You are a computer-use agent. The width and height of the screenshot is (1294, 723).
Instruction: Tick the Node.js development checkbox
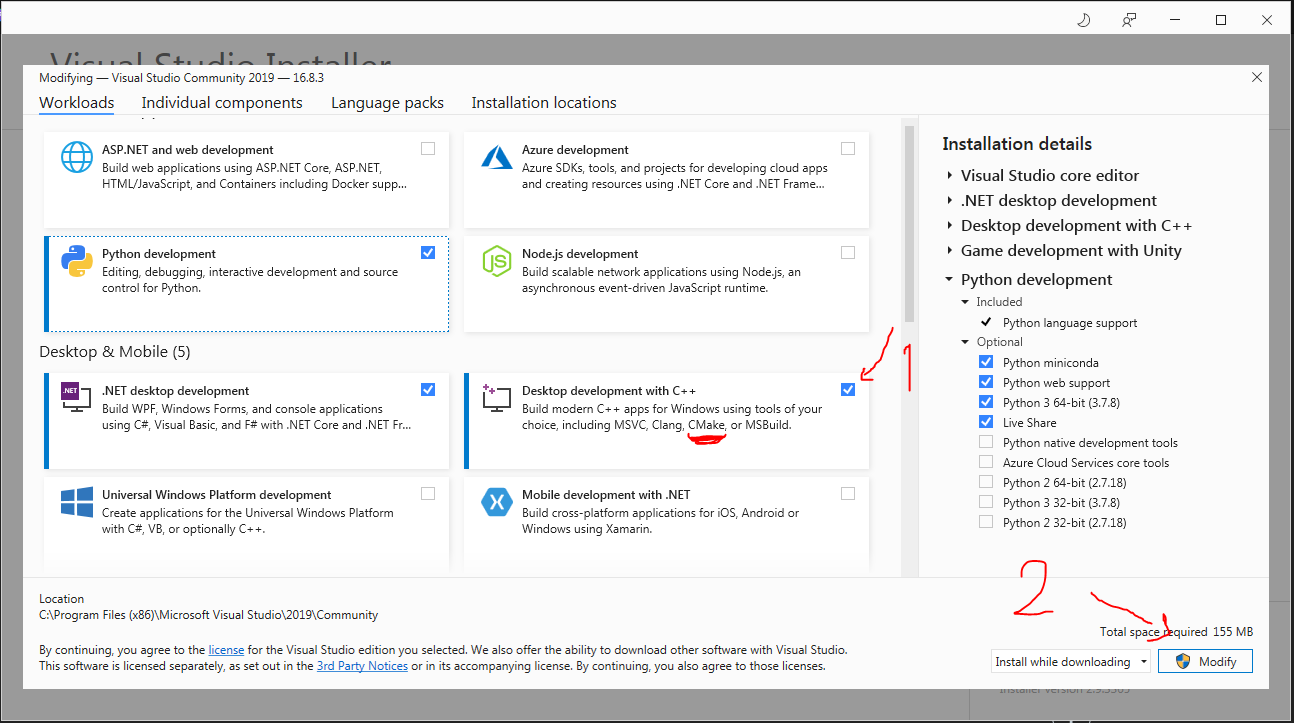click(848, 253)
